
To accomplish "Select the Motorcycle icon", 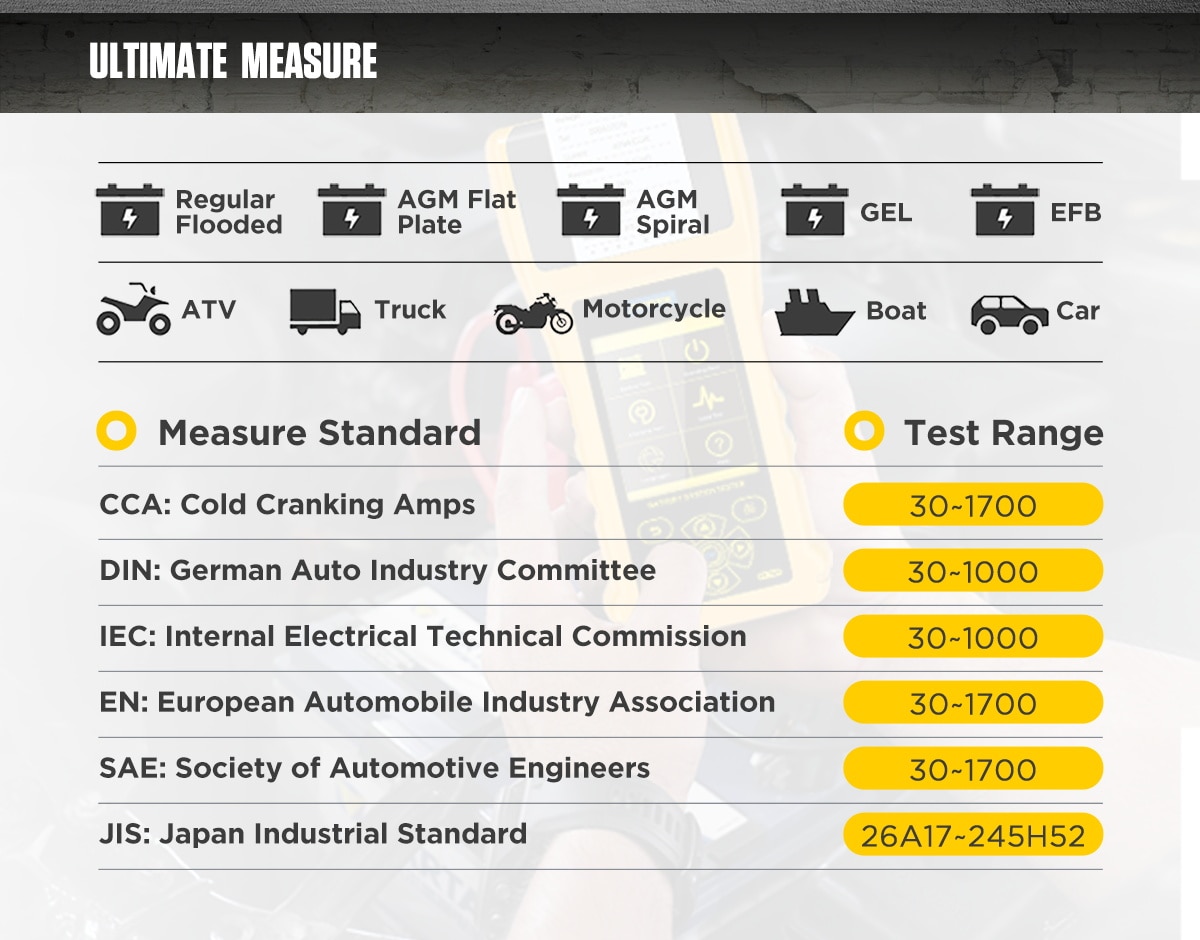I will pos(534,314).
